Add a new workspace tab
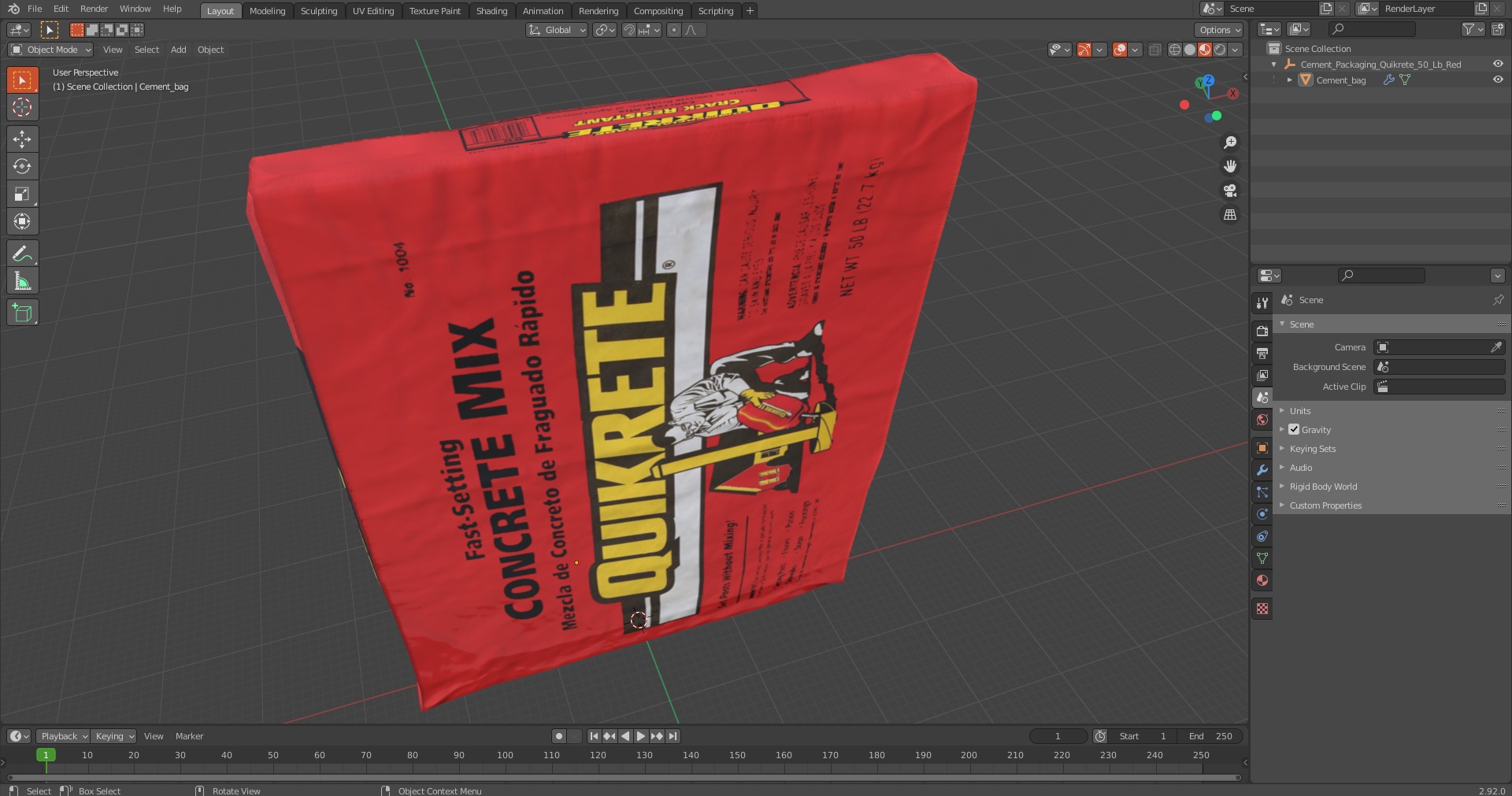This screenshot has width=1512, height=796. tap(750, 11)
